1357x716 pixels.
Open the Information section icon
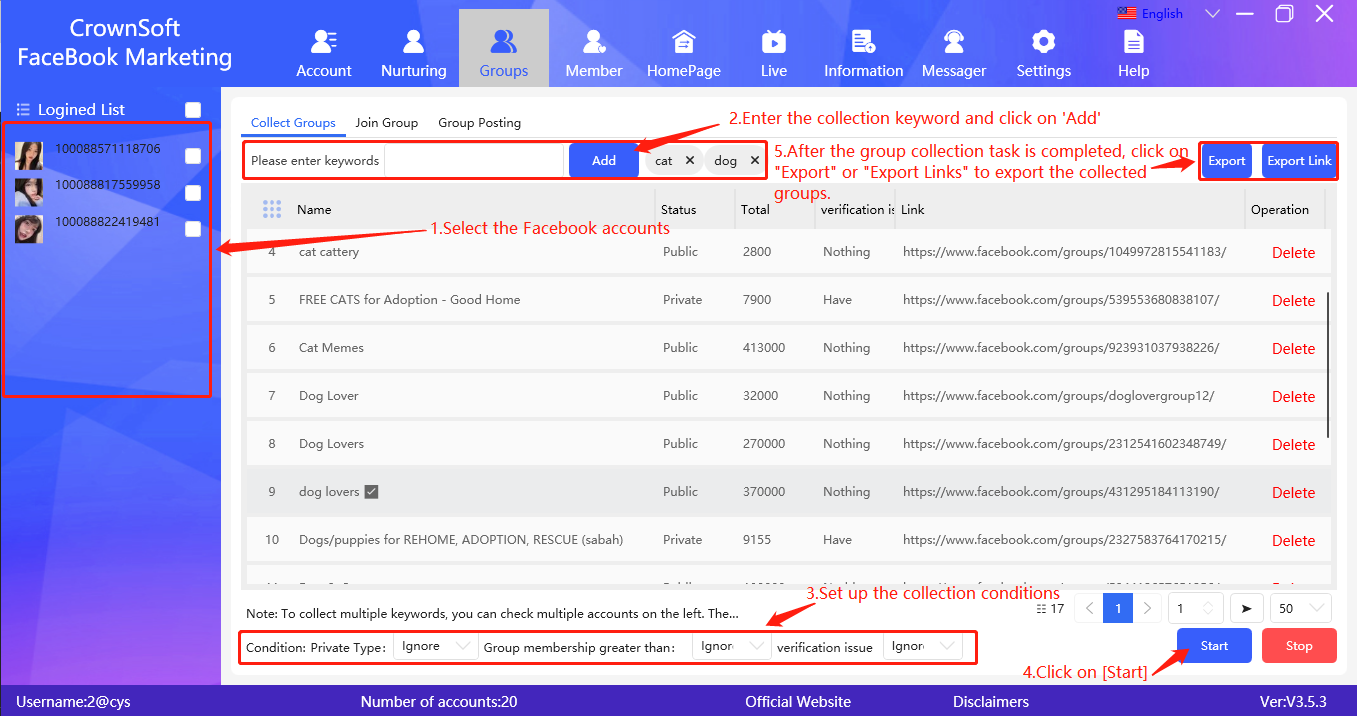[x=863, y=42]
